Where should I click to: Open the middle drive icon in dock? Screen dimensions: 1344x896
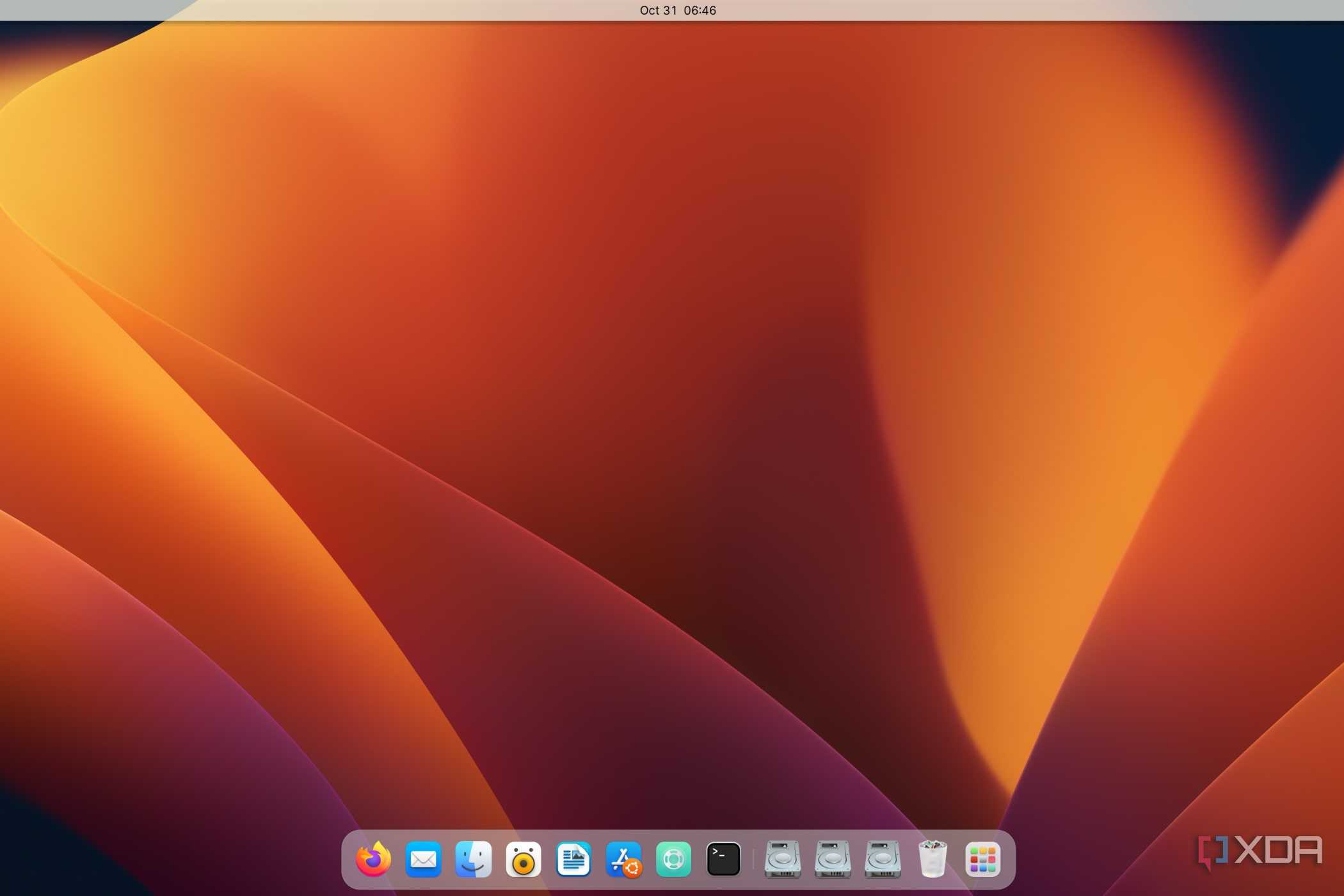click(x=832, y=859)
